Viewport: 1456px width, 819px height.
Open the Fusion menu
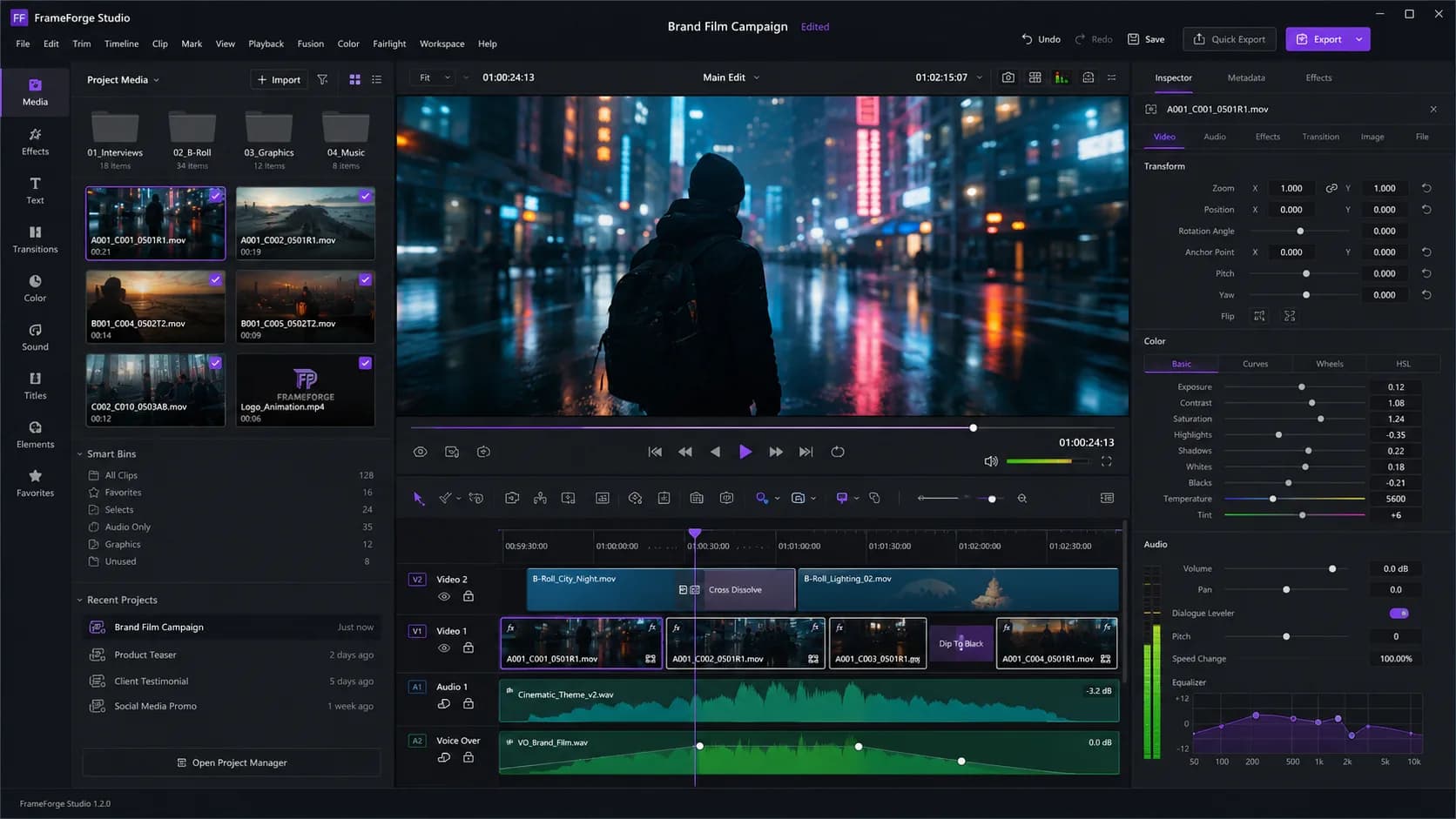tap(310, 44)
